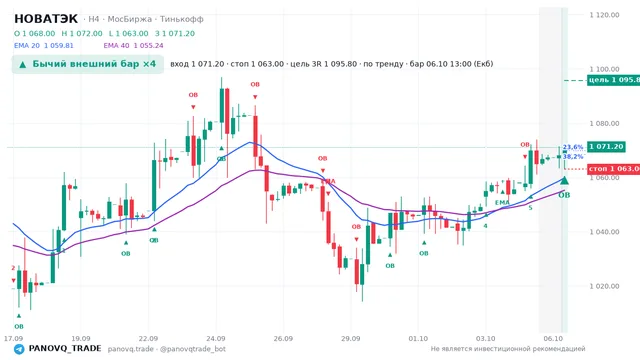Click the 26.09 date on time axis
Image resolution: width=640 pixels, height=360 pixels.
click(x=283, y=339)
